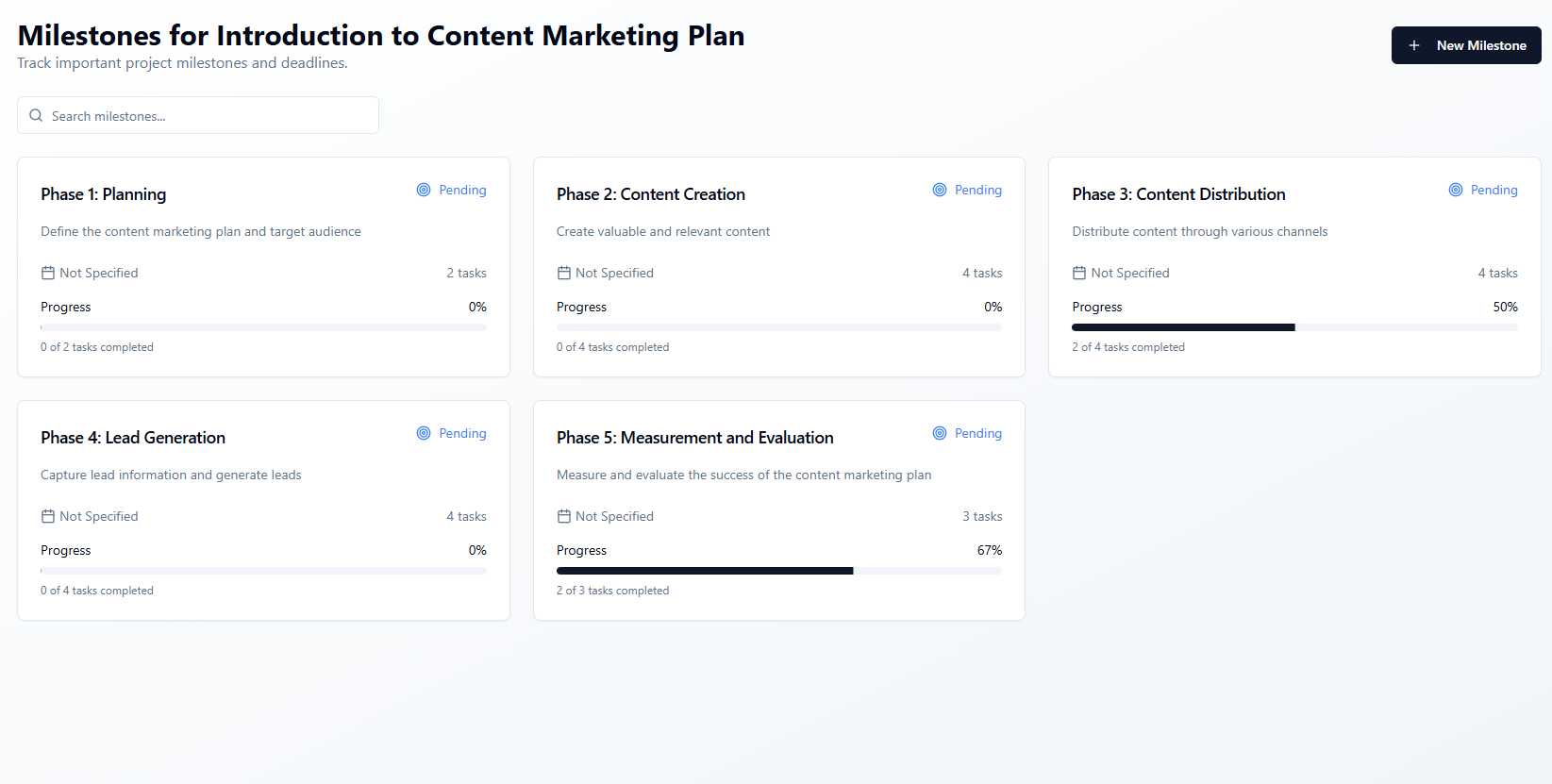The width and height of the screenshot is (1552, 784).
Task: Click the calendar icon in Phase 5 card
Action: click(x=564, y=516)
